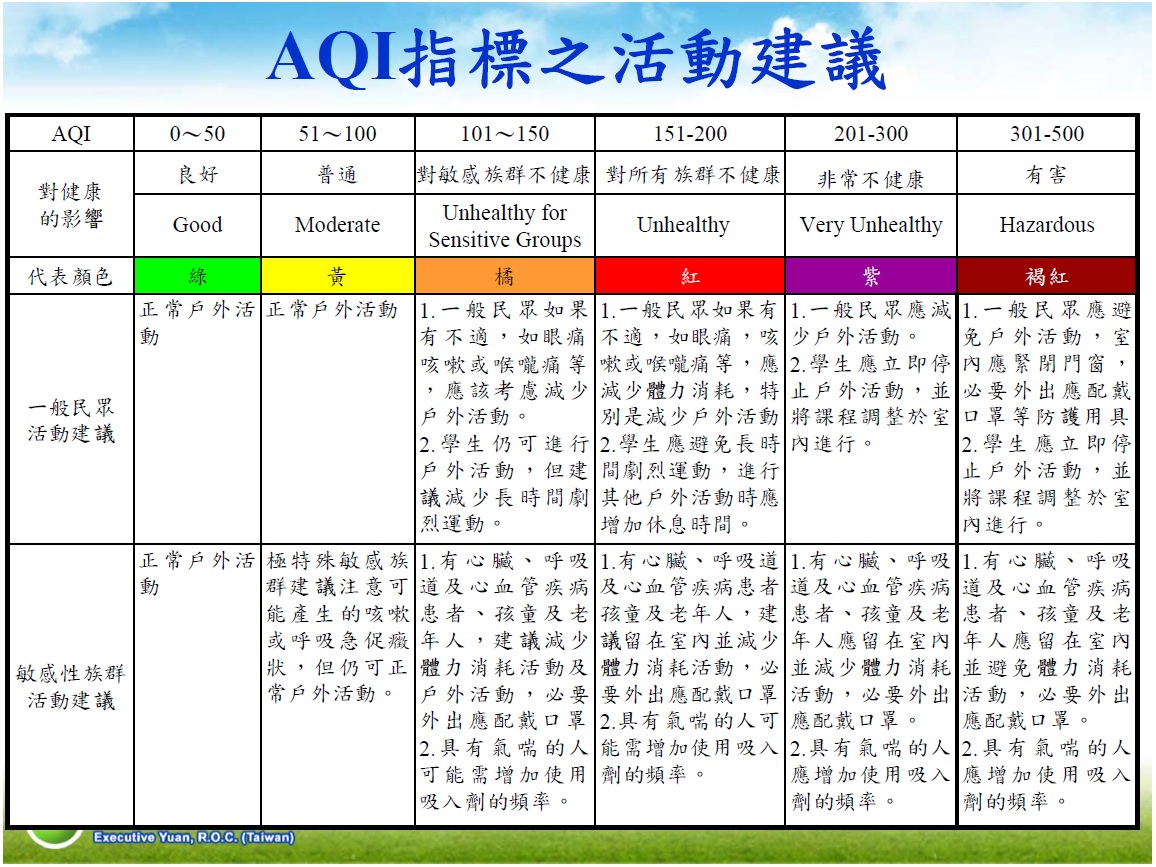Click the 敏感性族群活動建議 row header

pos(70,686)
